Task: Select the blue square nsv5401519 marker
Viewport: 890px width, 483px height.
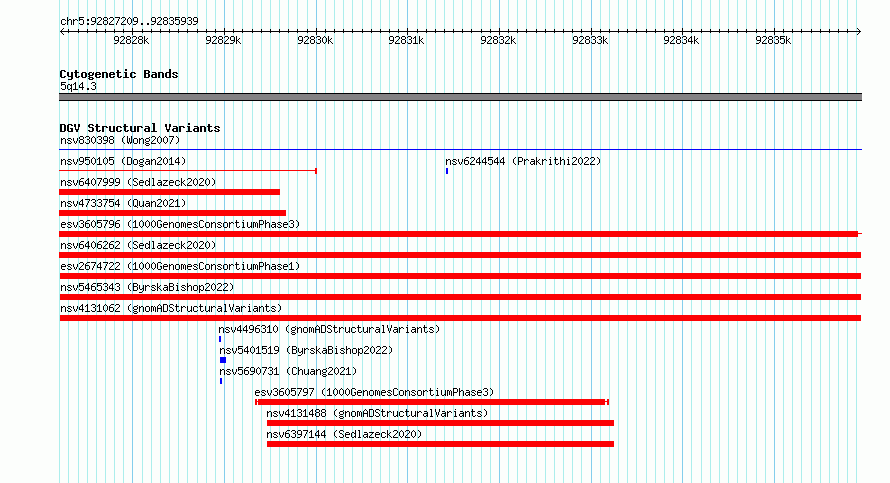Action: (223, 360)
